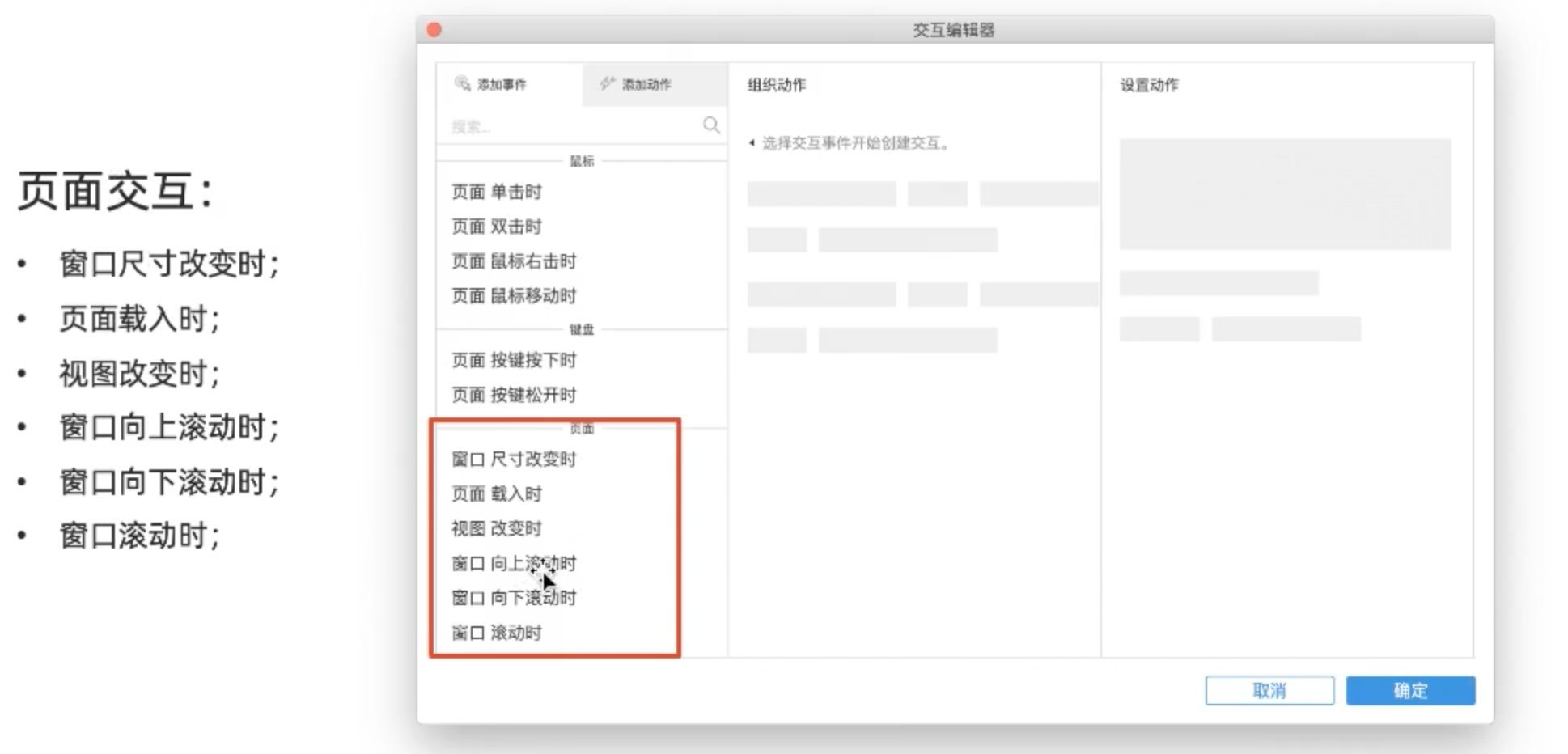Pick the 窗口 滚动时 event in the list
This screenshot has height=754, width=1568.
point(497,633)
